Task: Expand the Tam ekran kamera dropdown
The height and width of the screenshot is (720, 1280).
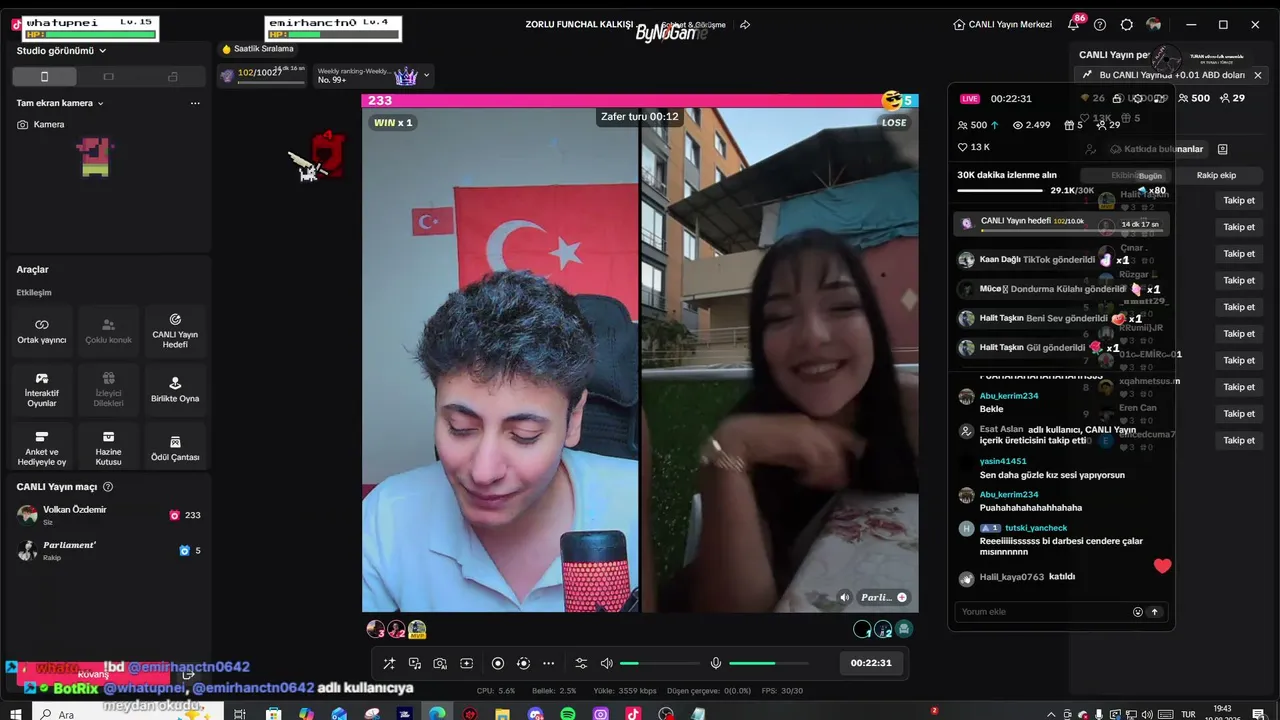Action: coord(60,103)
